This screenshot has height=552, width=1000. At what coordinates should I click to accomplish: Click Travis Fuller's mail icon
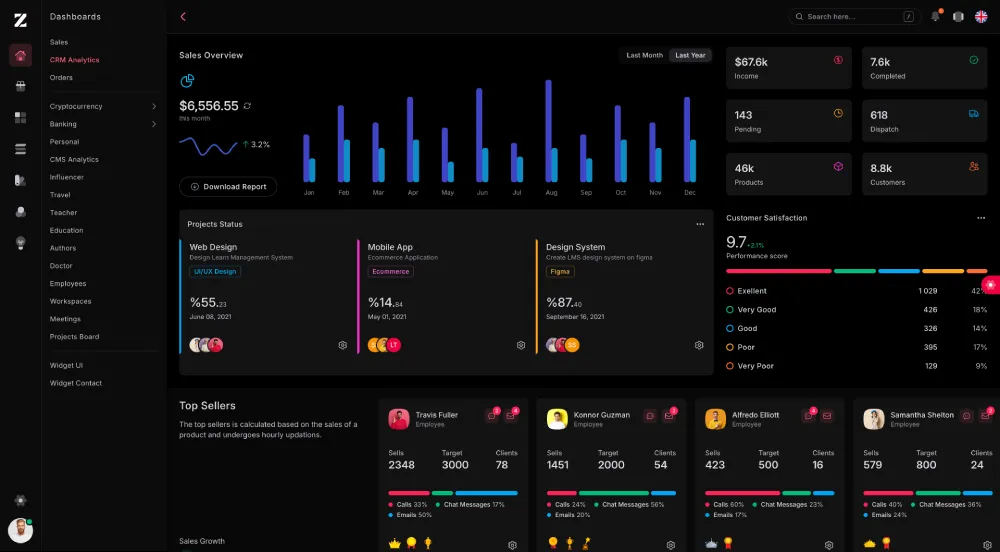click(512, 415)
